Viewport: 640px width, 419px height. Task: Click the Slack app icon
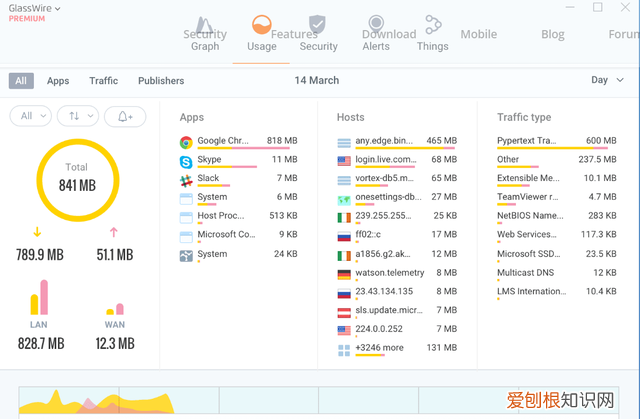pyautogui.click(x=186, y=180)
